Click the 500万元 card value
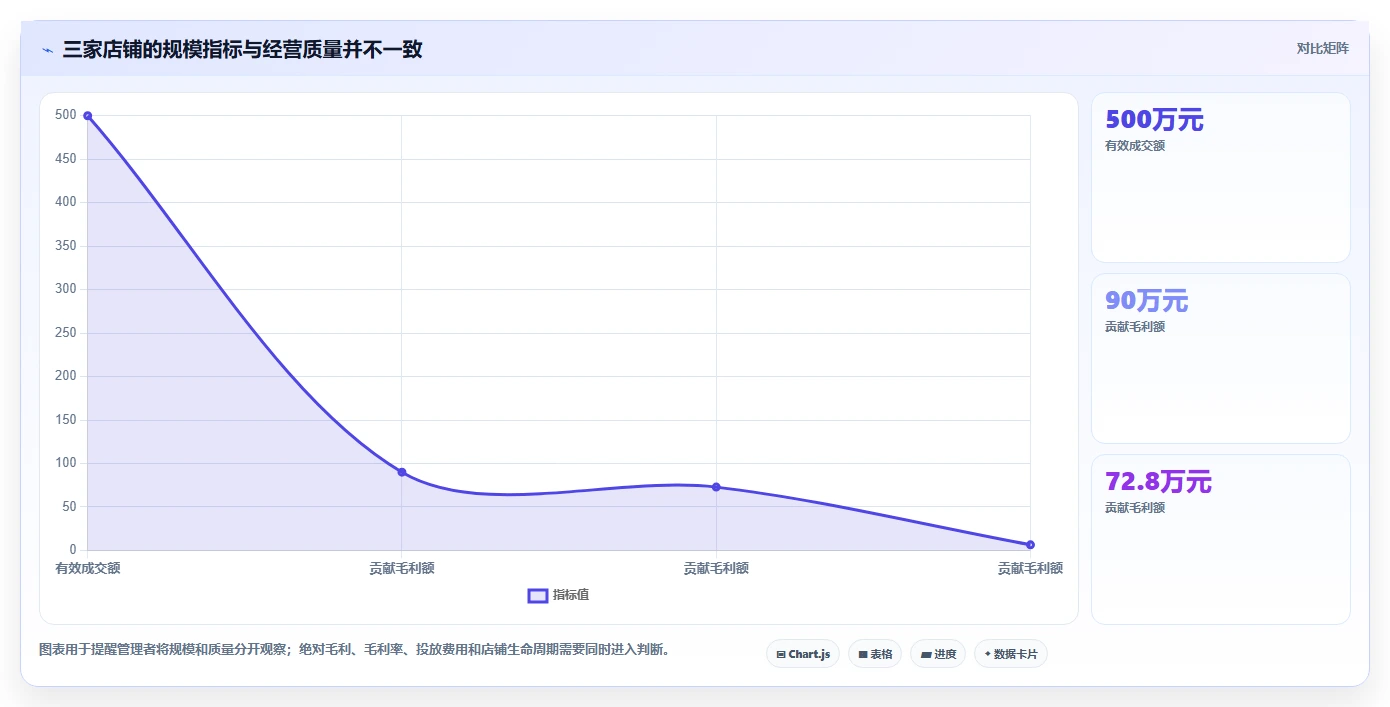The image size is (1390, 707). click(1154, 120)
